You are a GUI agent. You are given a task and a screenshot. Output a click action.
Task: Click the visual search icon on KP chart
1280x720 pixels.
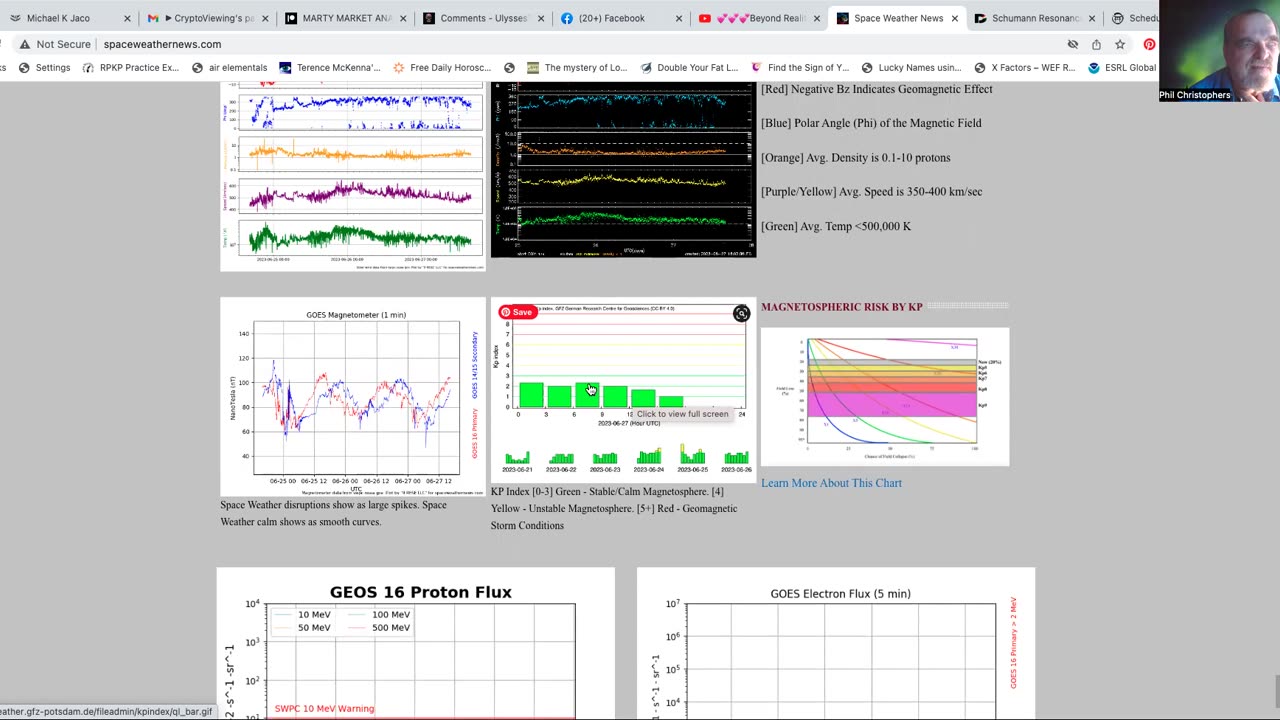coord(741,314)
